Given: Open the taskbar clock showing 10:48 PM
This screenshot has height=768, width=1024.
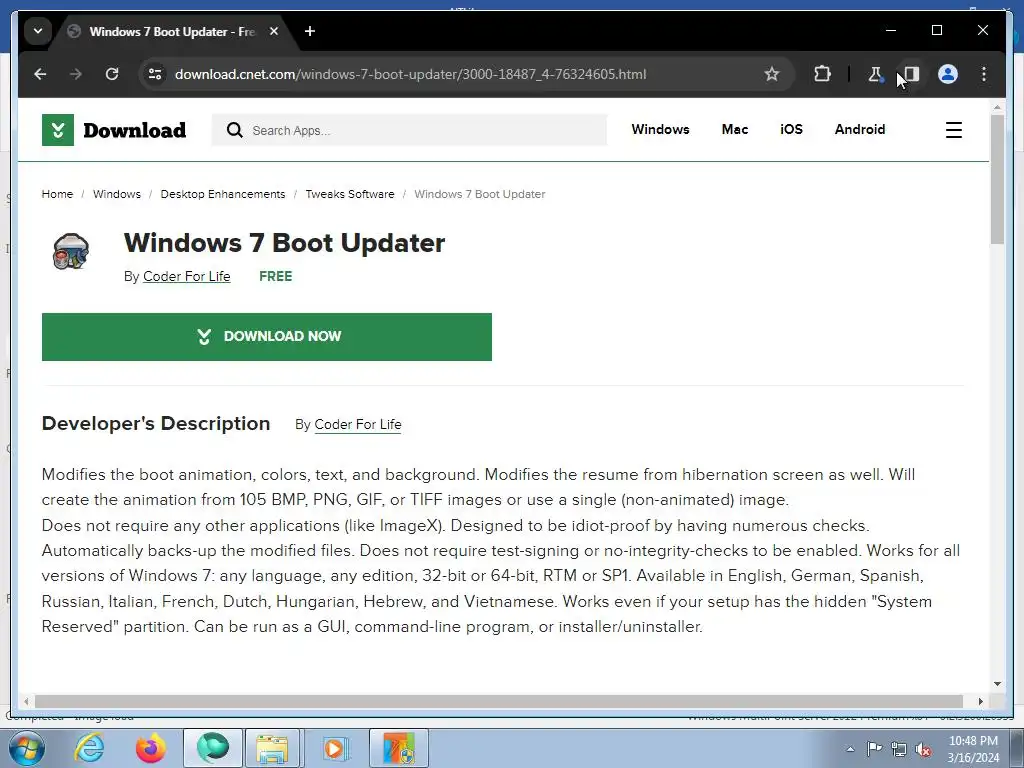Looking at the screenshot, I should [x=974, y=749].
